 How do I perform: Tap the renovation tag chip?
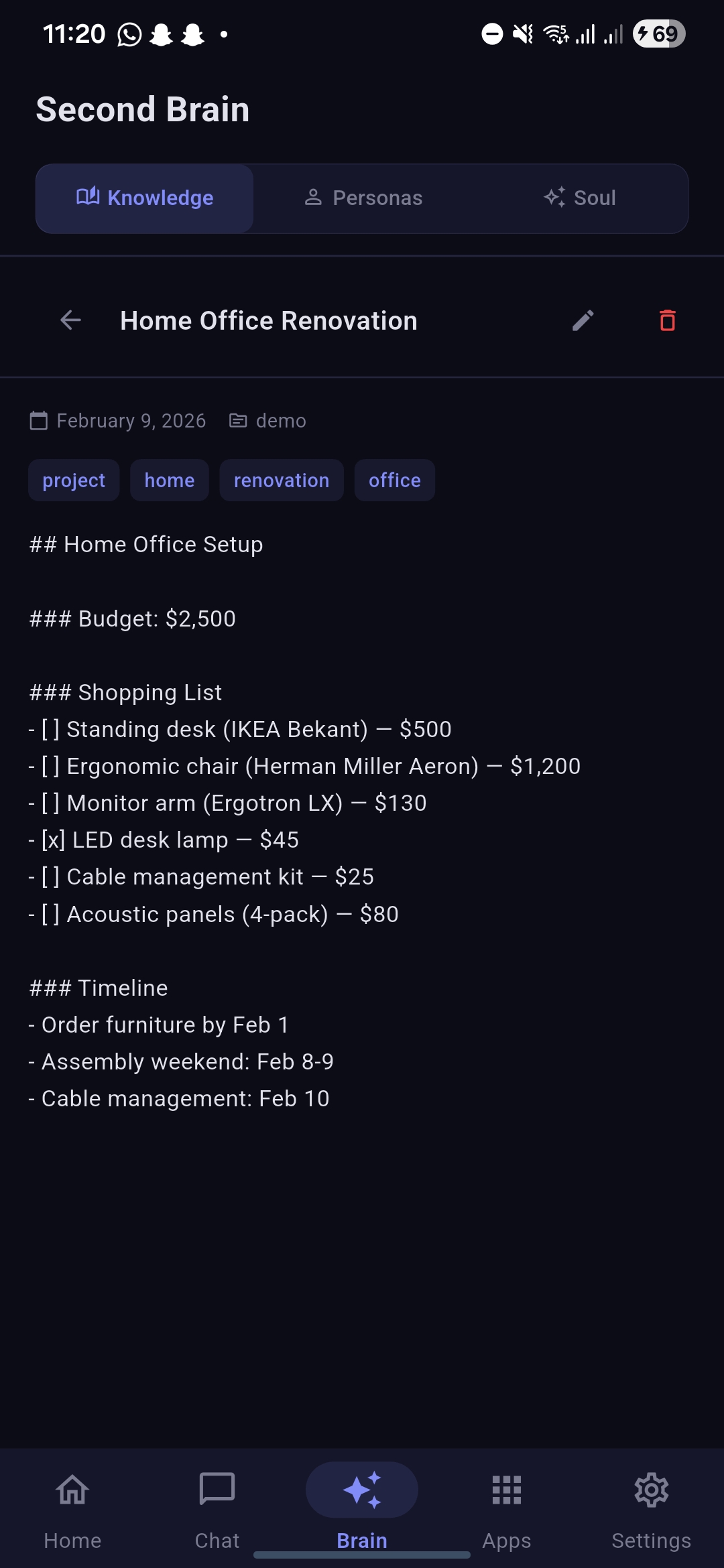click(282, 480)
